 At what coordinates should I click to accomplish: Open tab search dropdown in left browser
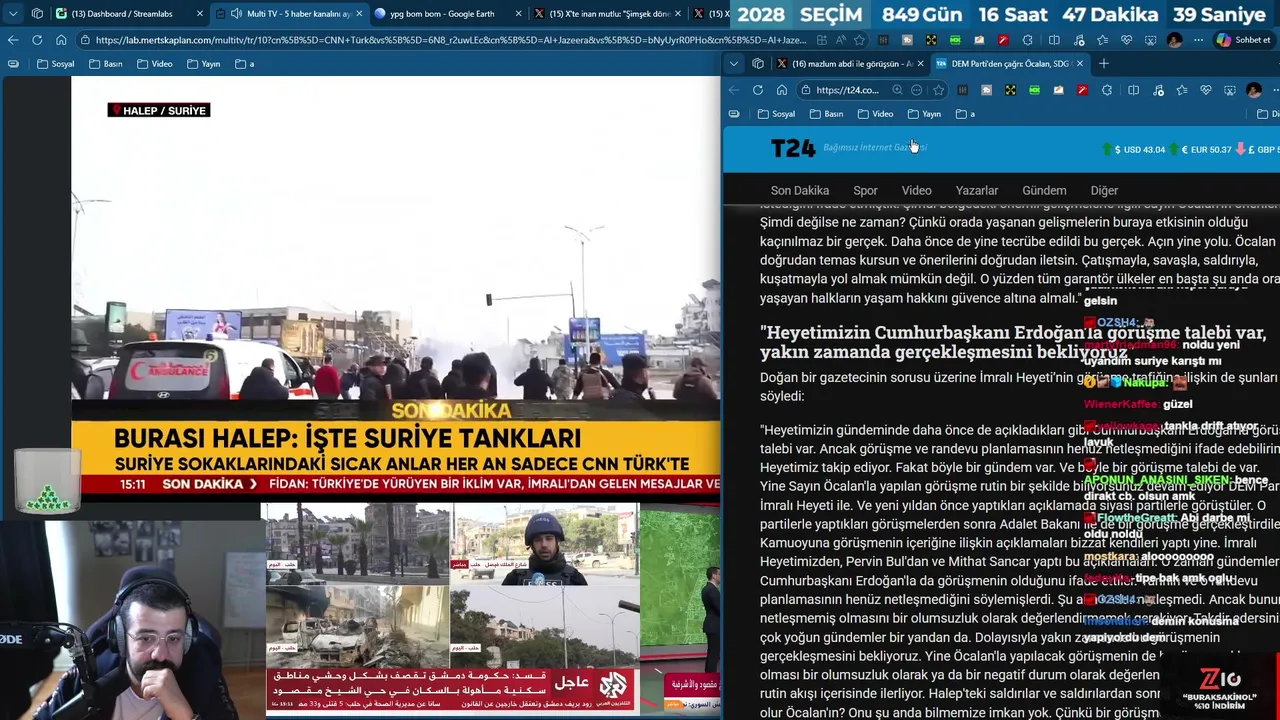(x=13, y=14)
